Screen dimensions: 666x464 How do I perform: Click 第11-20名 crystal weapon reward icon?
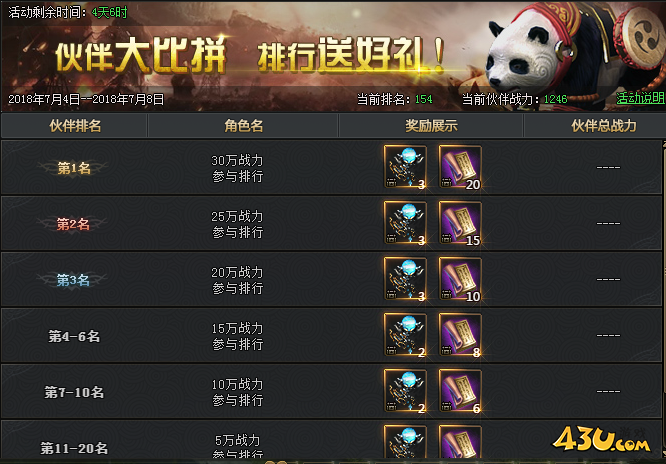pos(405,442)
